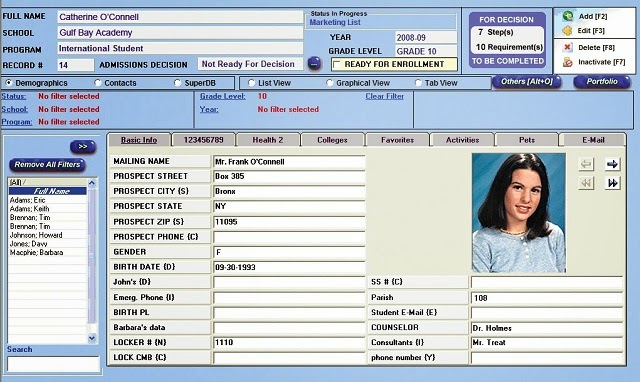Click the Inactivate [F7] icon
This screenshot has width=640, height=382.
pos(567,62)
